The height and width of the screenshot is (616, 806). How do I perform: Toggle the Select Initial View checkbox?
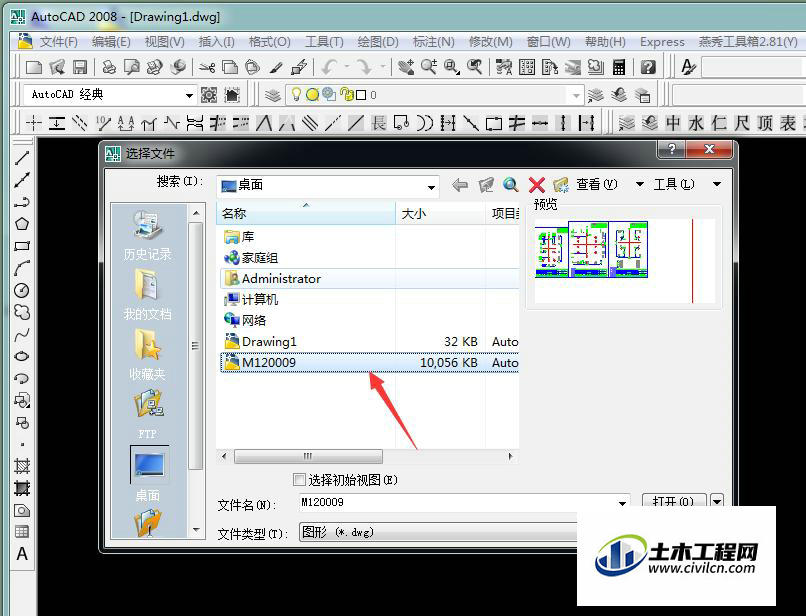(x=299, y=480)
